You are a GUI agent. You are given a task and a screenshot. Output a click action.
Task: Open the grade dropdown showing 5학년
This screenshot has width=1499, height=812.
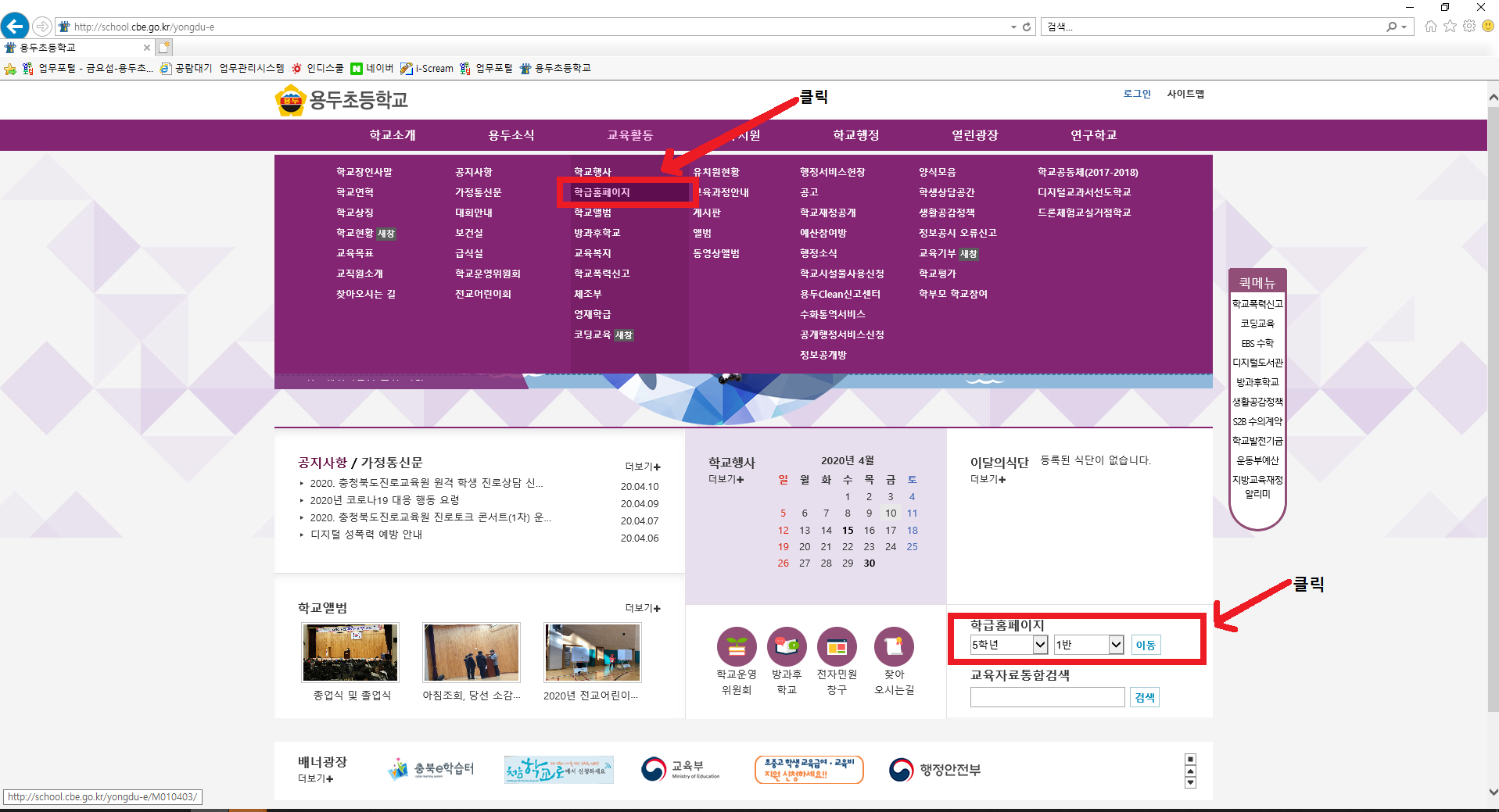(x=1009, y=645)
